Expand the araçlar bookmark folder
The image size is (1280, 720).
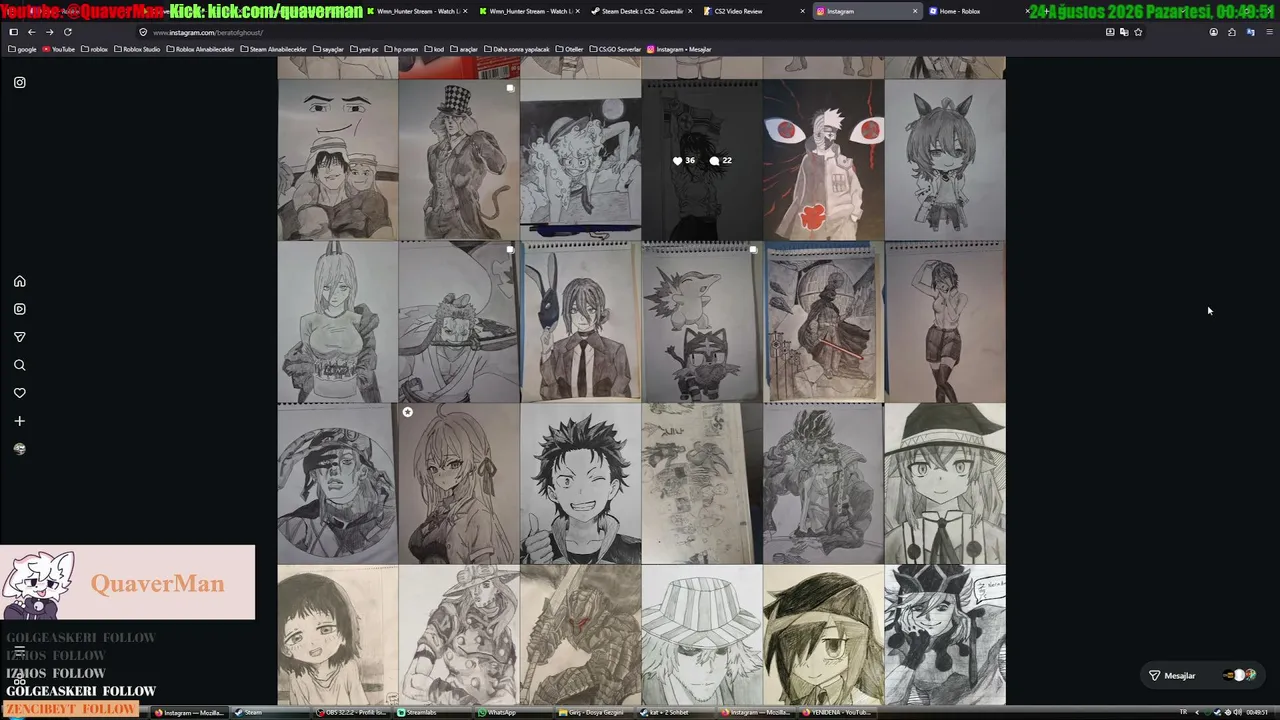[x=463, y=49]
